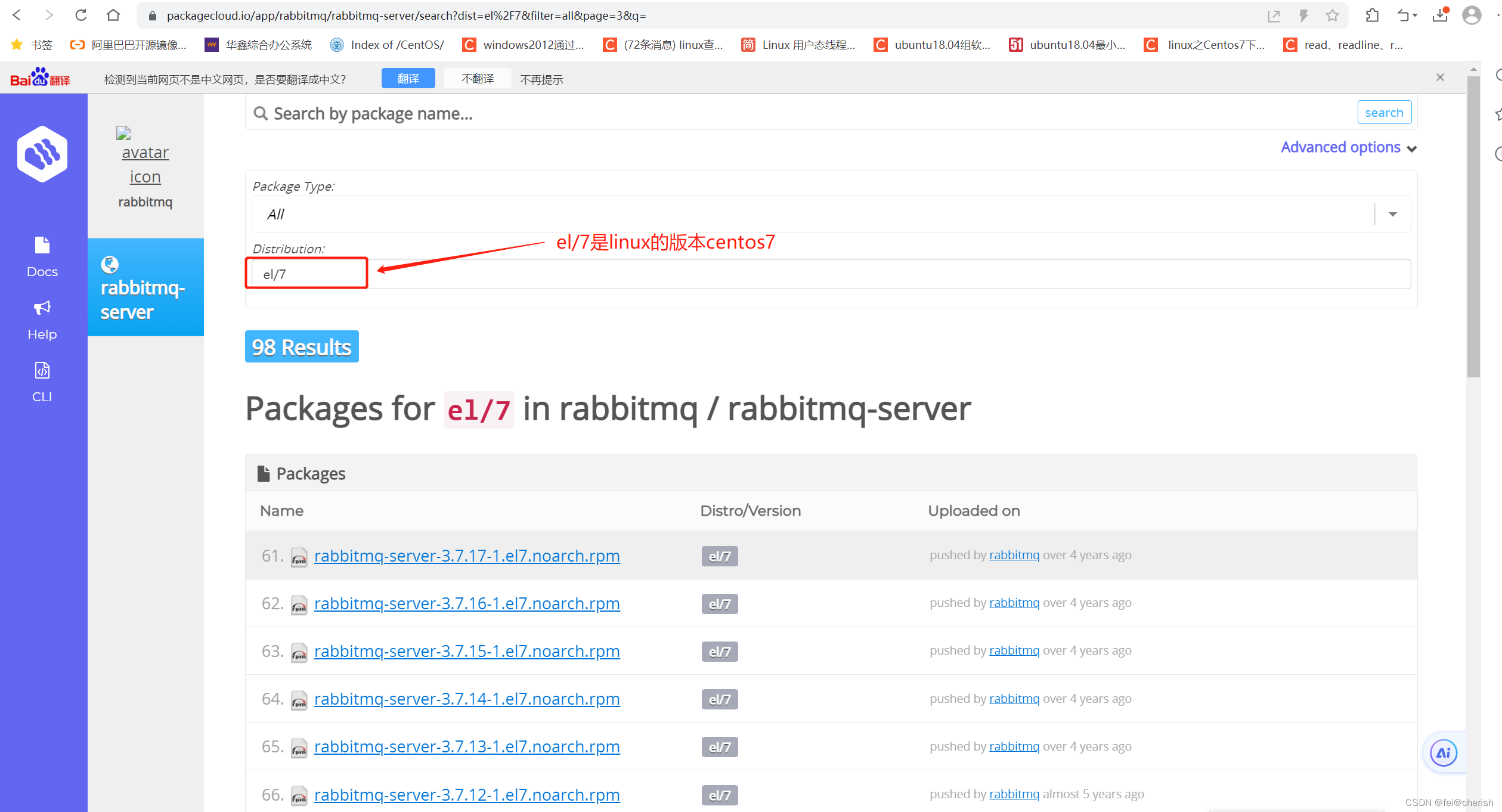1502x812 pixels.
Task: Click the 不翻译 button
Action: click(x=478, y=78)
